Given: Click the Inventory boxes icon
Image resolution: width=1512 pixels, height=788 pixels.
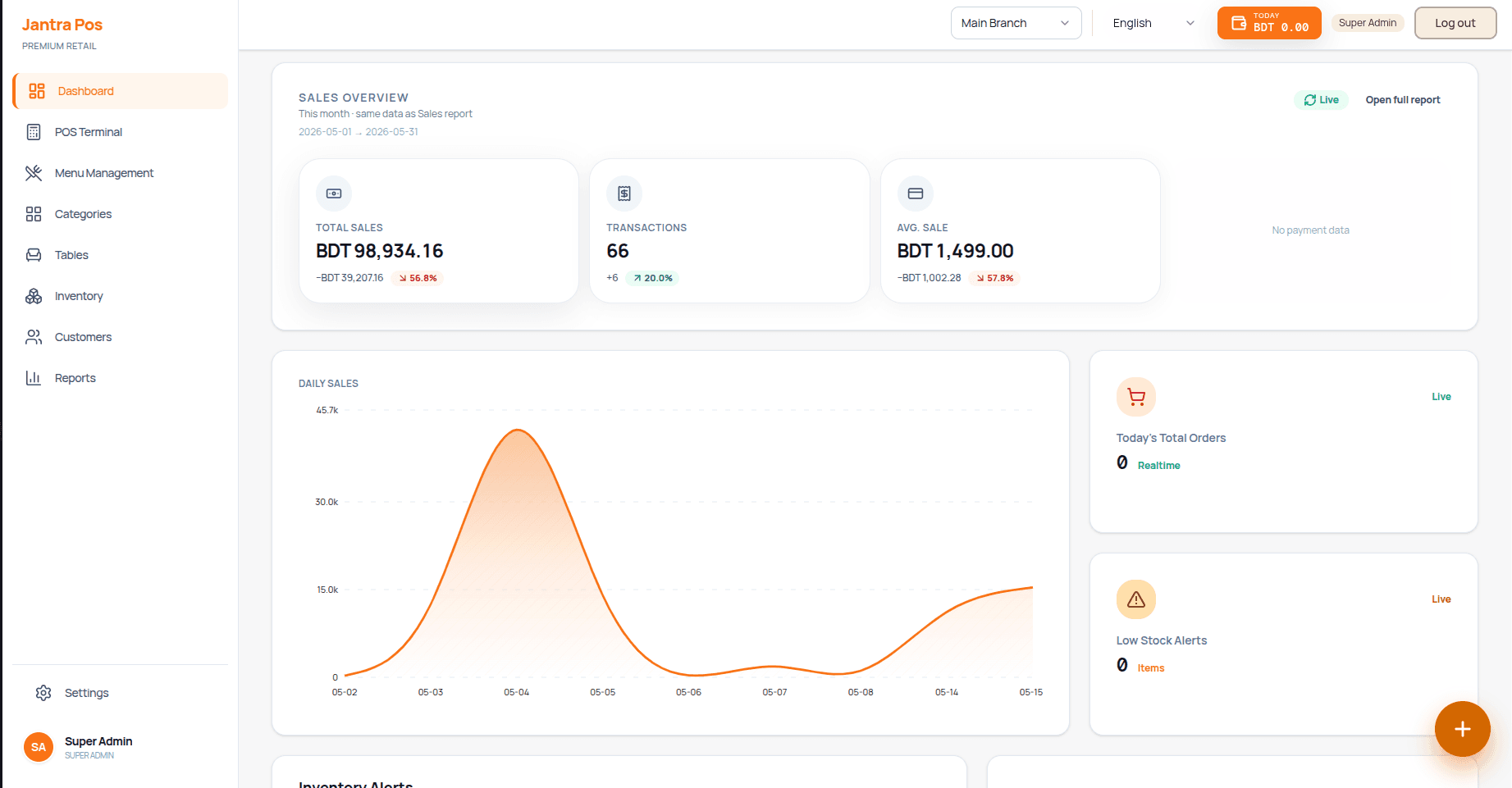Looking at the screenshot, I should tap(34, 296).
